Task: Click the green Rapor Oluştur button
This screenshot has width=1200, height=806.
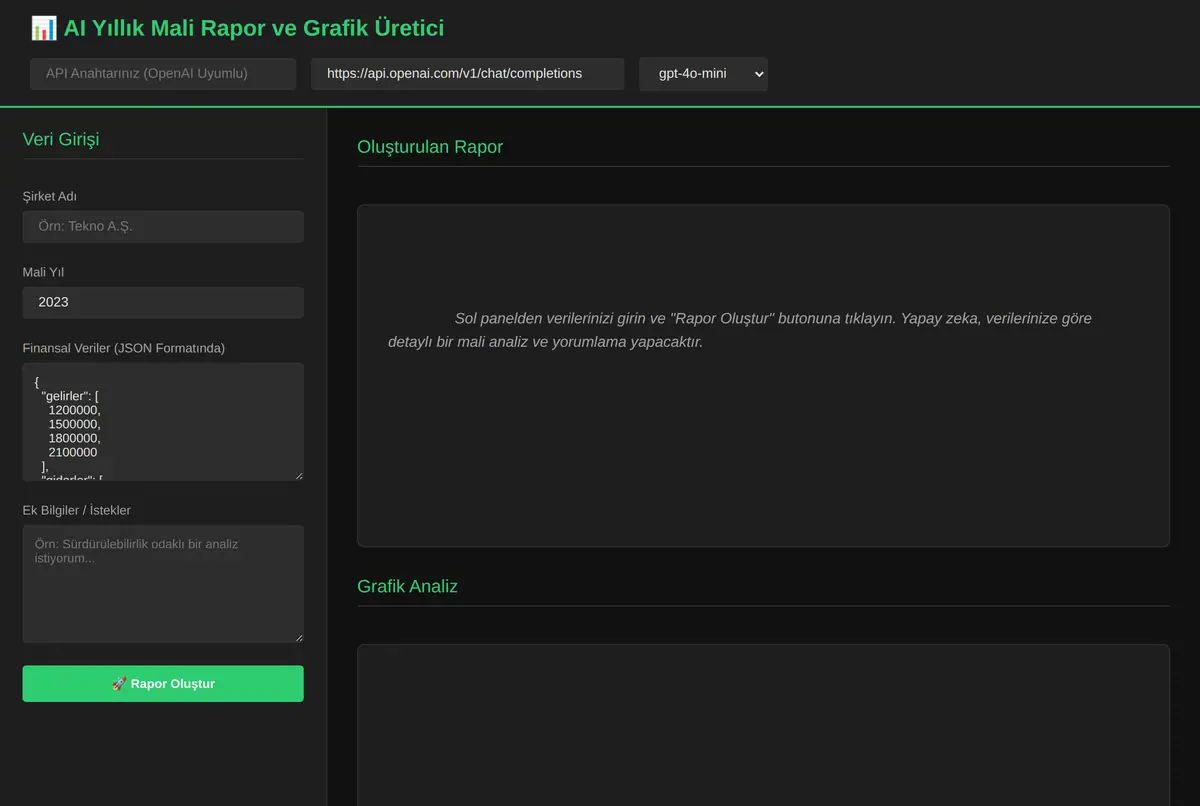Action: point(163,684)
